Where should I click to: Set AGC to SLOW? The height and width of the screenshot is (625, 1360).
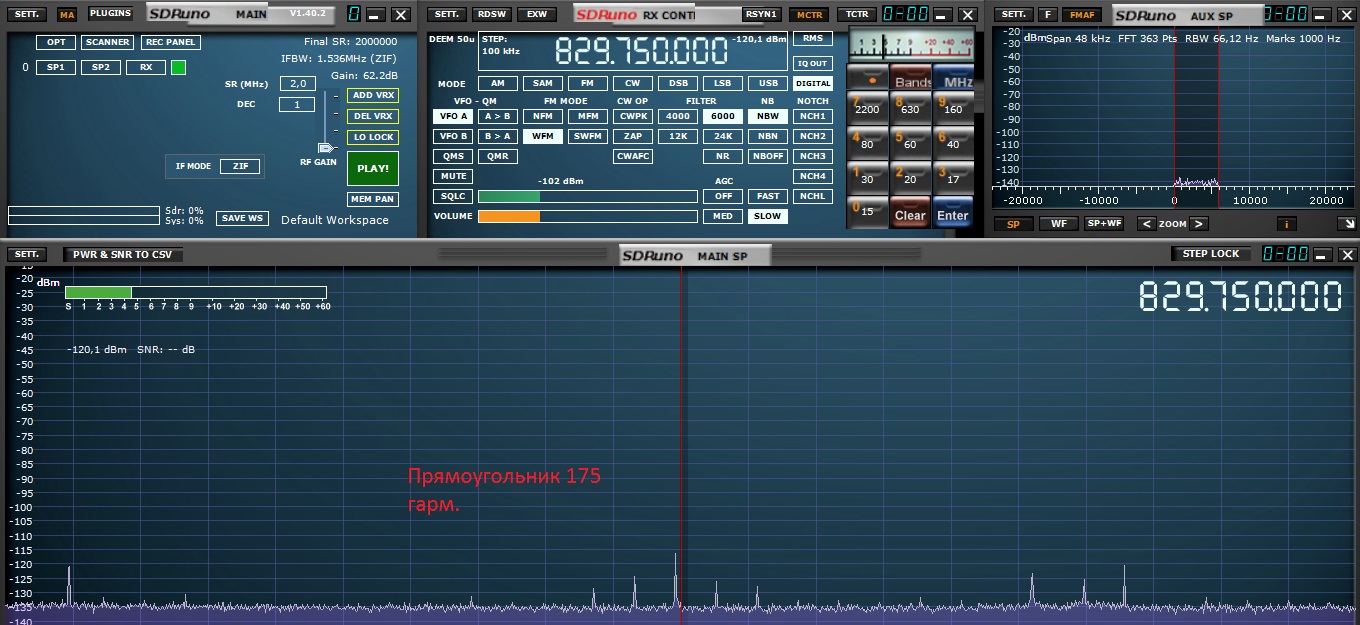(768, 216)
